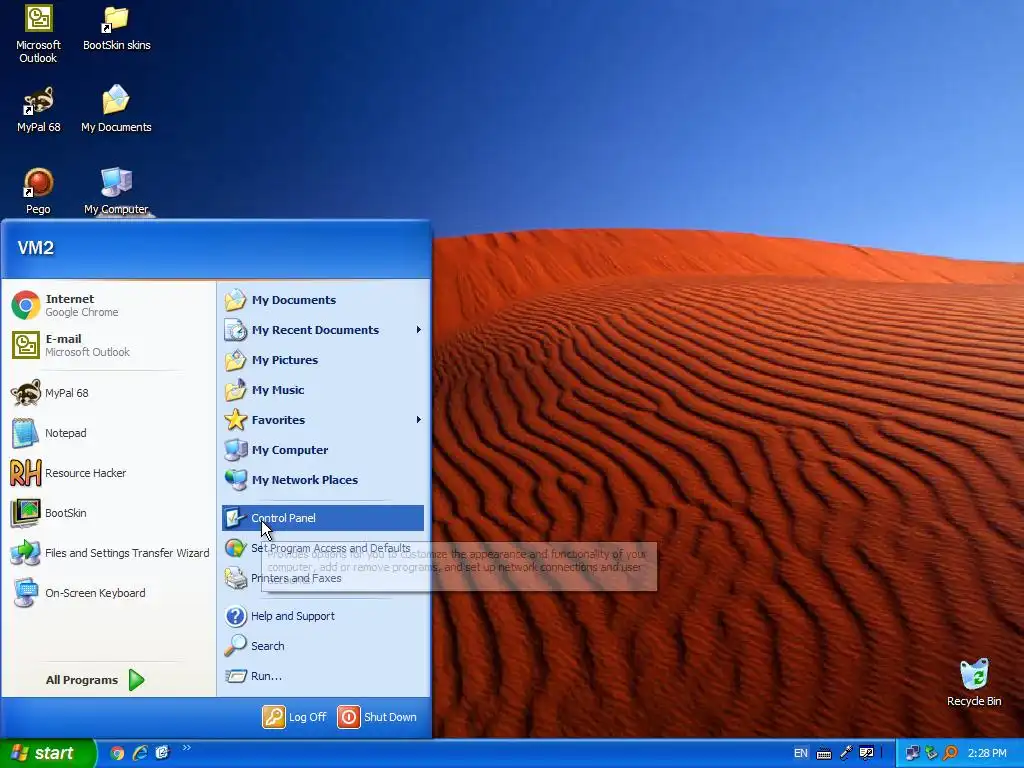Open Printers and Faxes
Screen dimensions: 1024x768
tap(323, 578)
